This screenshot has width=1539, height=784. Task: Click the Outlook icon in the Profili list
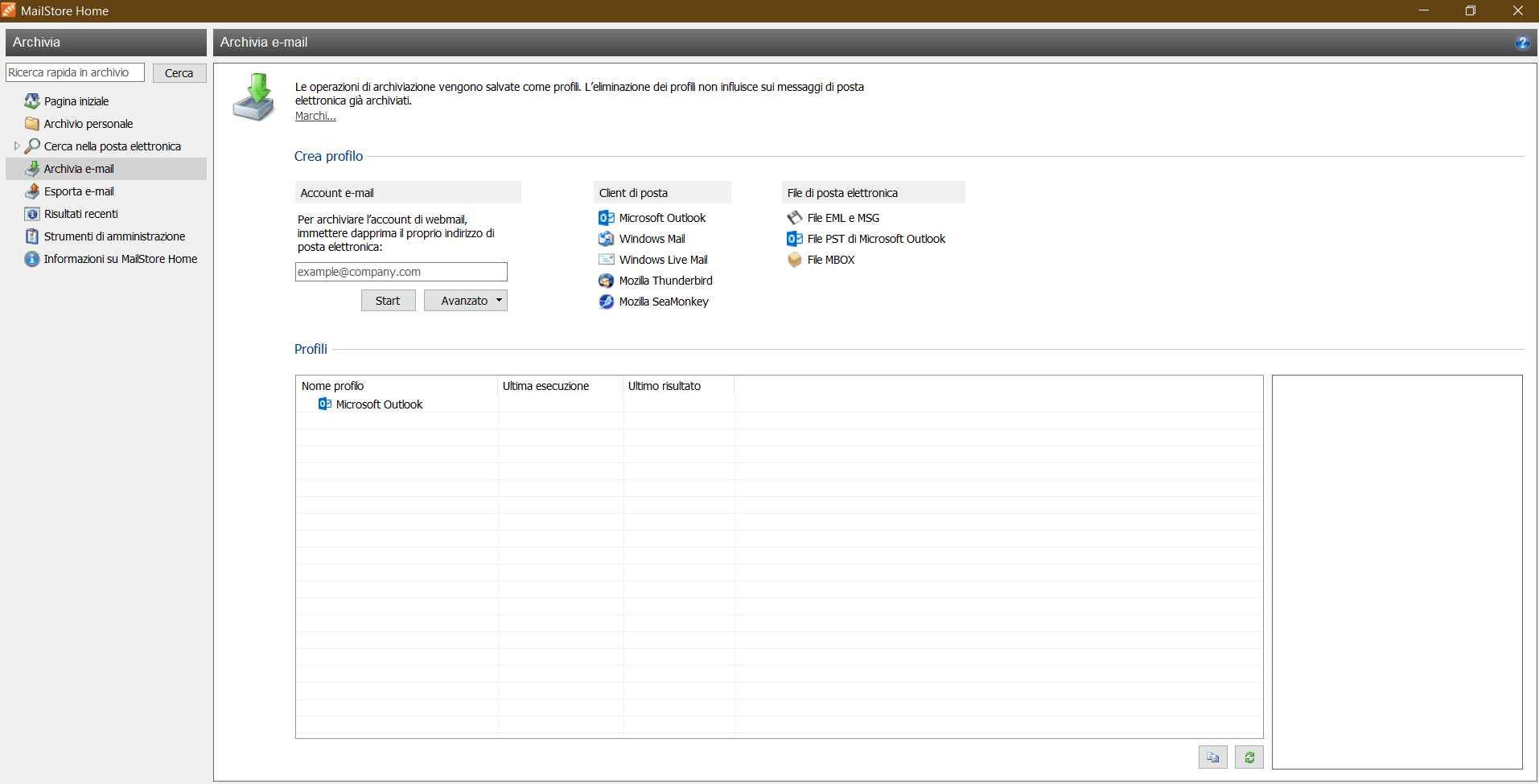point(325,404)
